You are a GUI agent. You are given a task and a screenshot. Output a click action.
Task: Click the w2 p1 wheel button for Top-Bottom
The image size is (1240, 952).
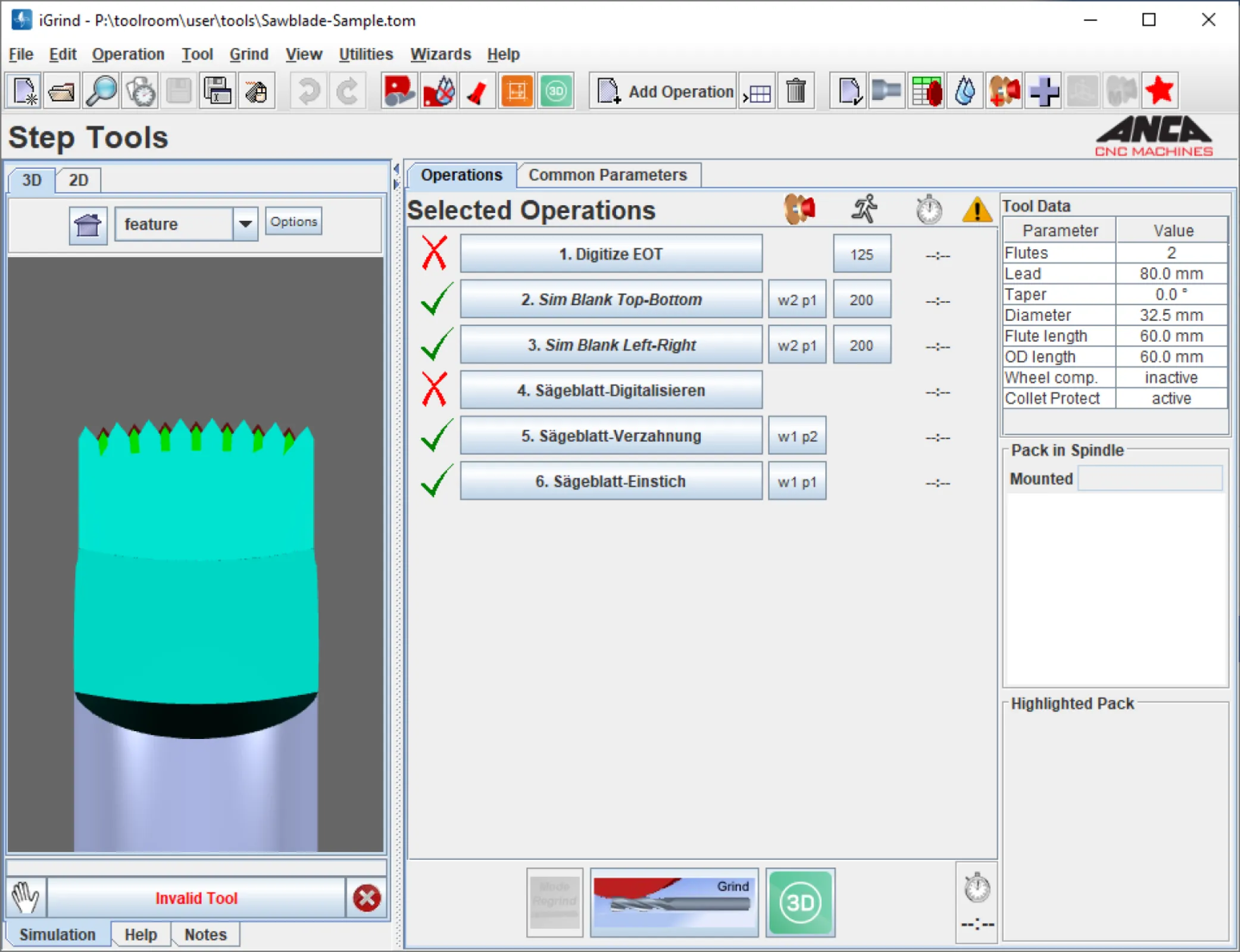(x=797, y=299)
